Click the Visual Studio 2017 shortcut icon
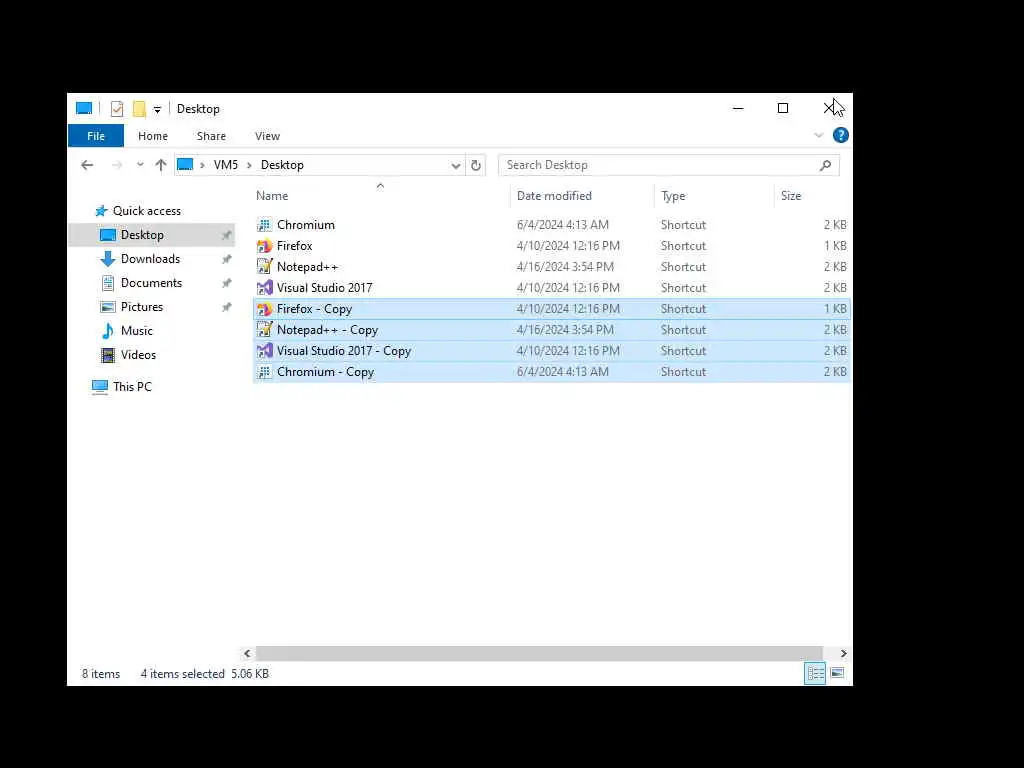Screen dimensions: 1024x768 (264, 288)
